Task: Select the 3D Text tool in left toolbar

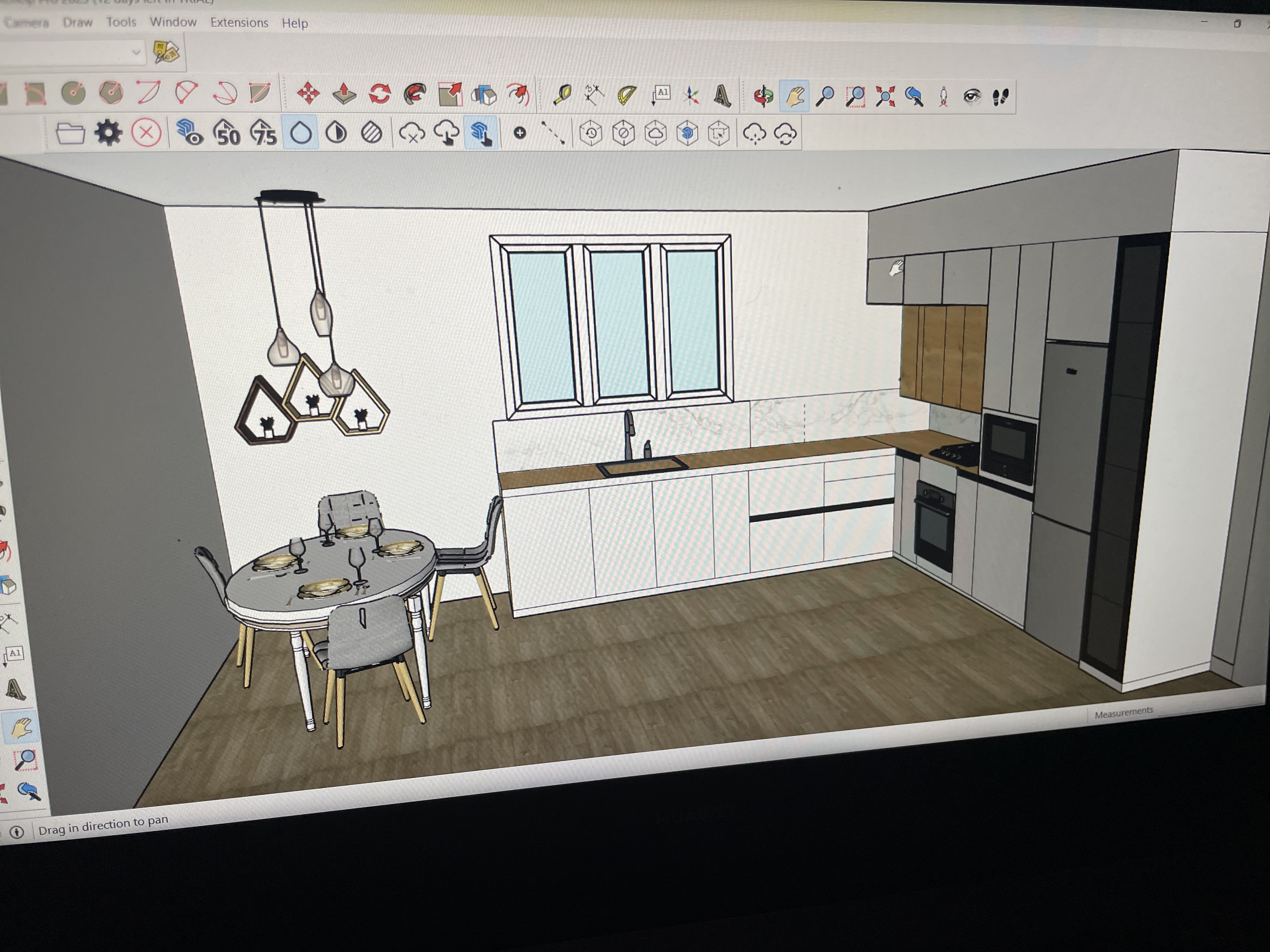Action: (15, 689)
